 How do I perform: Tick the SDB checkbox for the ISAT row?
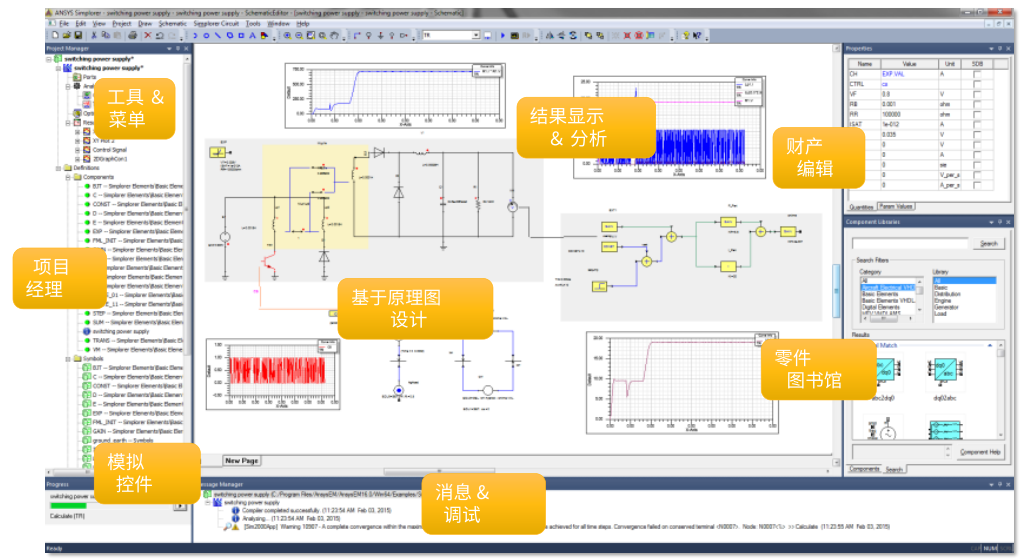click(977, 125)
